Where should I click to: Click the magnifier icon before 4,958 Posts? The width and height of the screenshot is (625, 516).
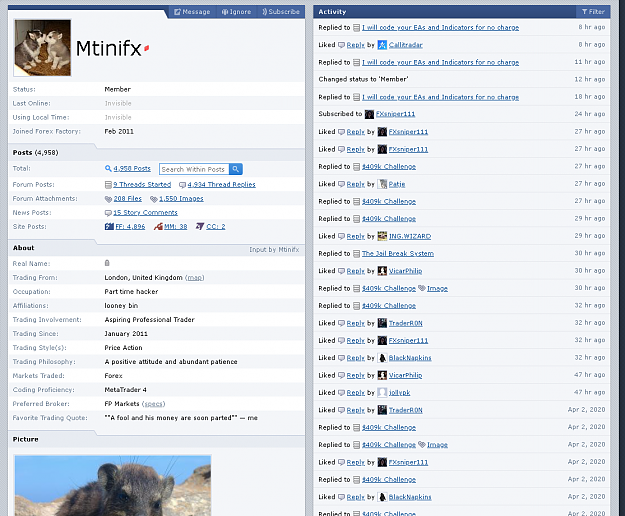click(108, 169)
